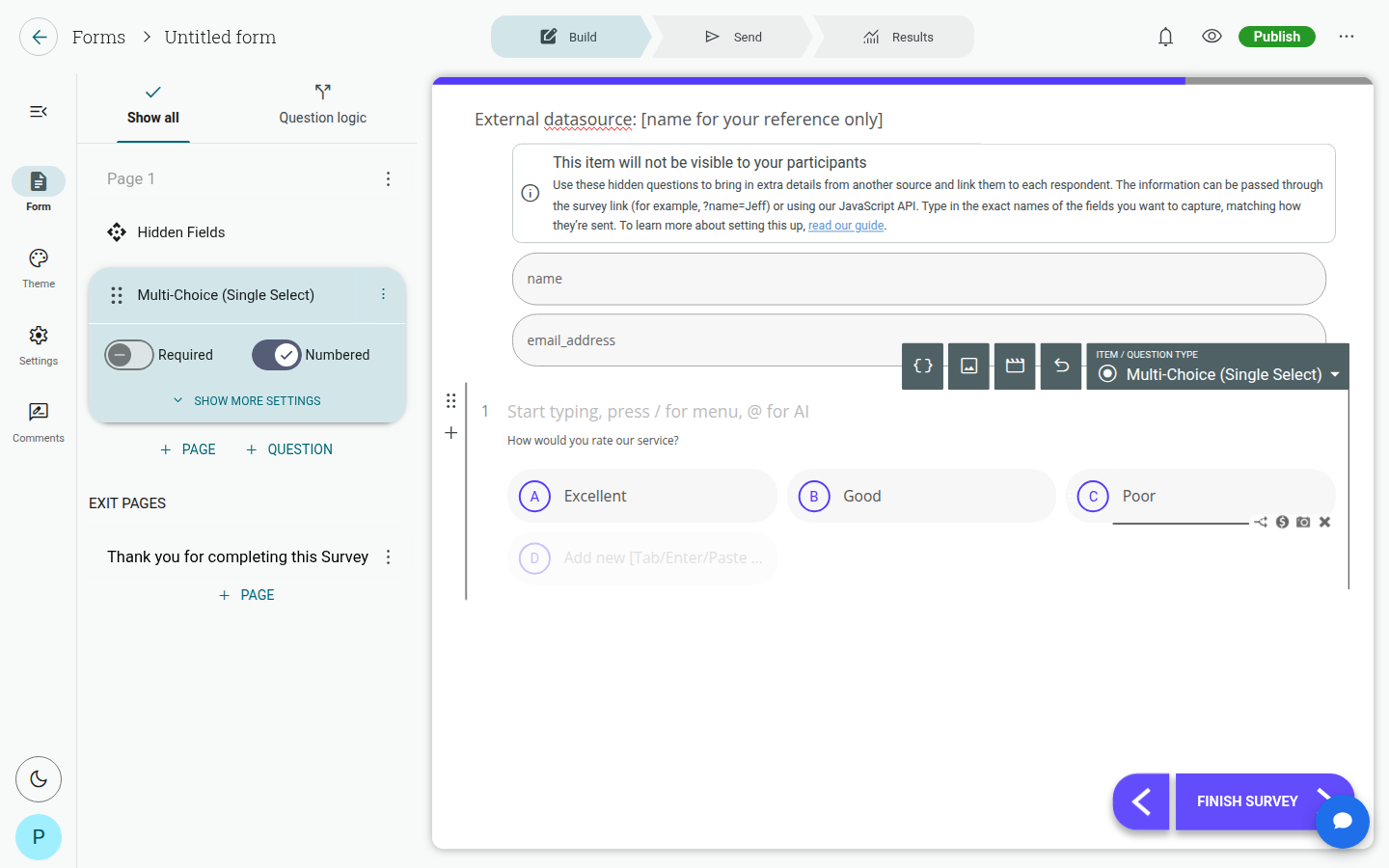Screen dimensions: 1389x868
Task: Click the video clapperboard toolbar icon
Action: tap(1015, 366)
